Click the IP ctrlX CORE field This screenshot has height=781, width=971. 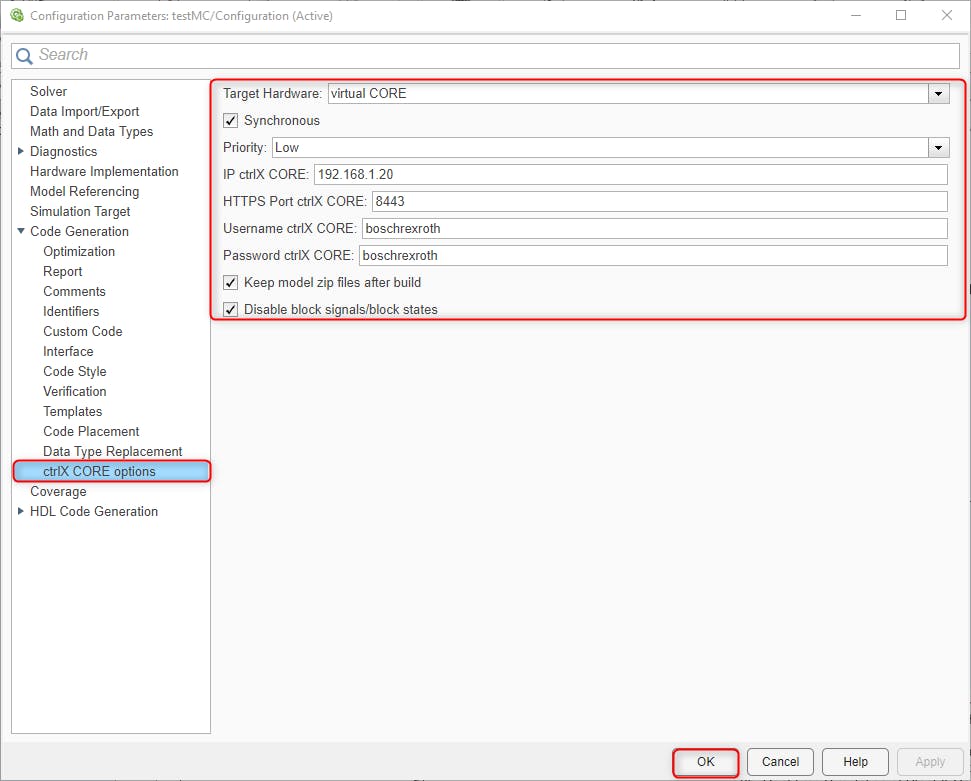630,175
